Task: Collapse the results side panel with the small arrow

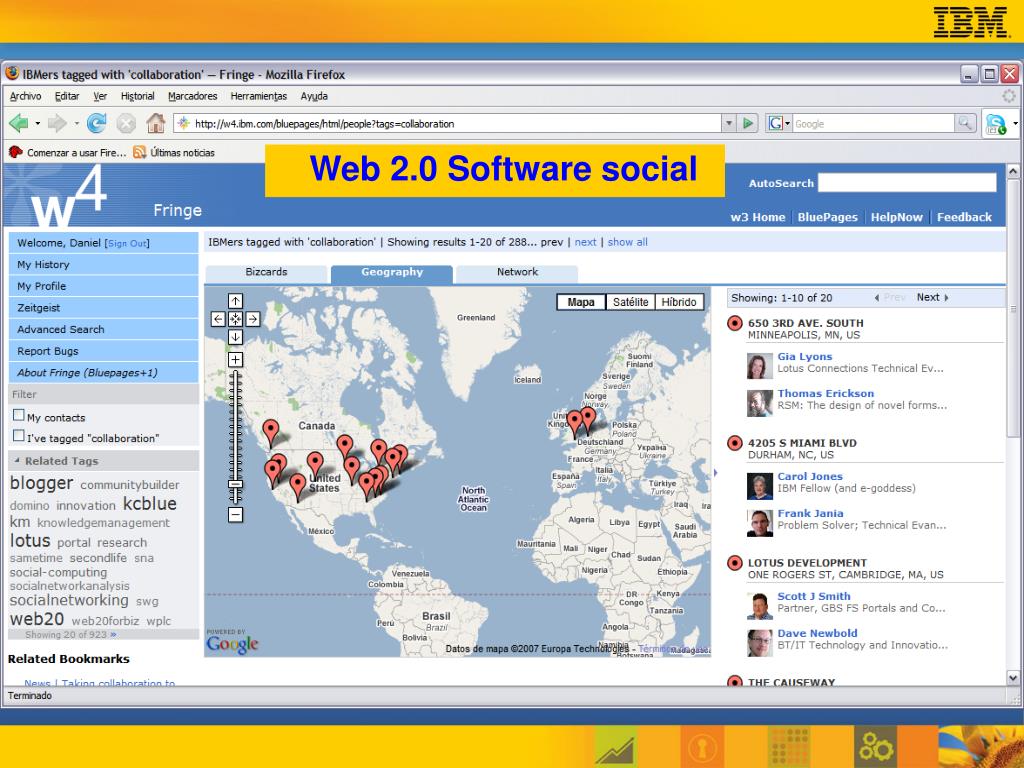Action: [x=716, y=473]
